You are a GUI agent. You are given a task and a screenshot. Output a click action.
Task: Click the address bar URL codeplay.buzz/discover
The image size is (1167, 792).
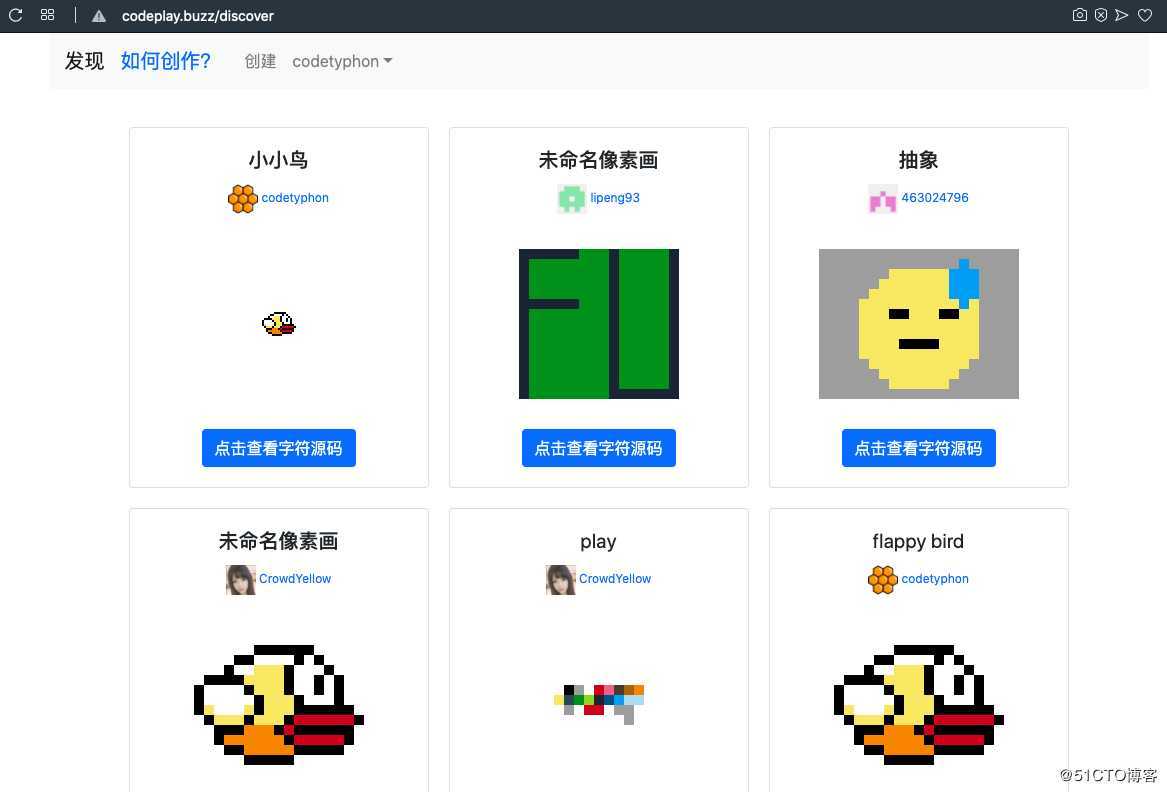click(198, 16)
